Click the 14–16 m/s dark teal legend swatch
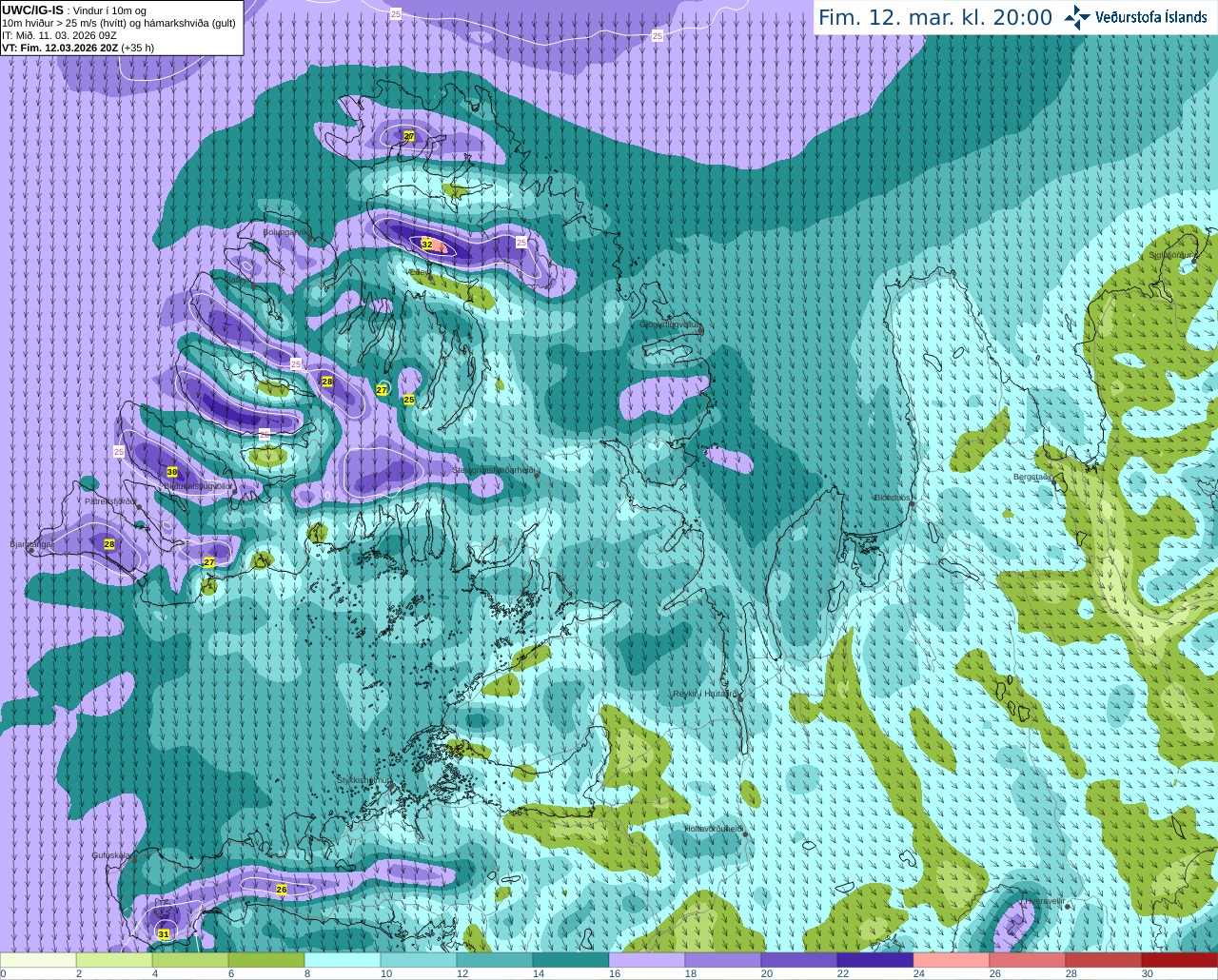1218x980 pixels. [571, 960]
